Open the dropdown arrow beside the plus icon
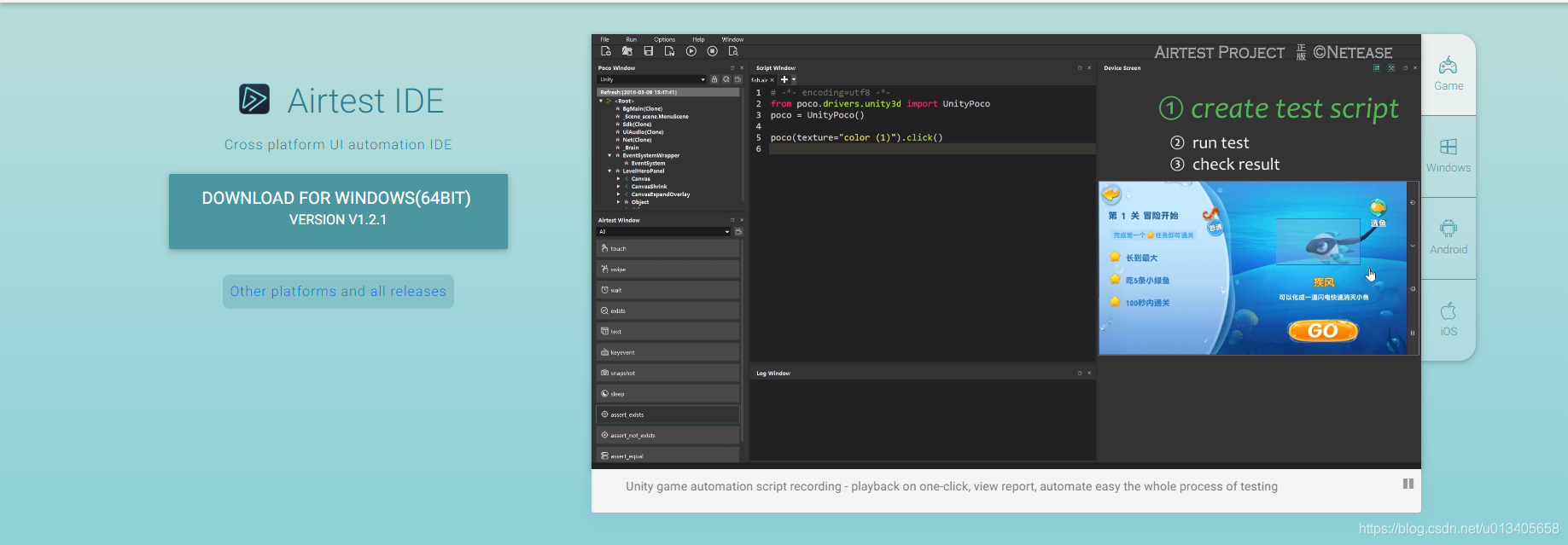 pos(794,80)
